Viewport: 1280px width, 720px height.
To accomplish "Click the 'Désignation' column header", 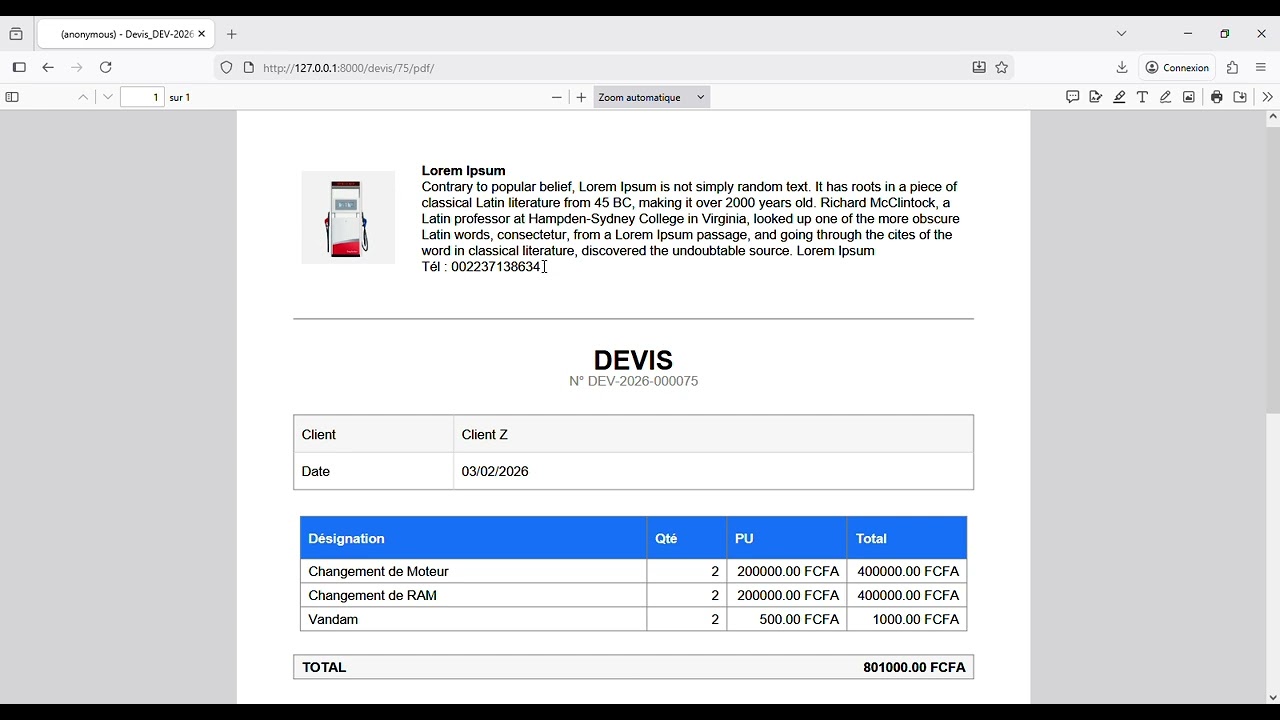I will coord(473,538).
